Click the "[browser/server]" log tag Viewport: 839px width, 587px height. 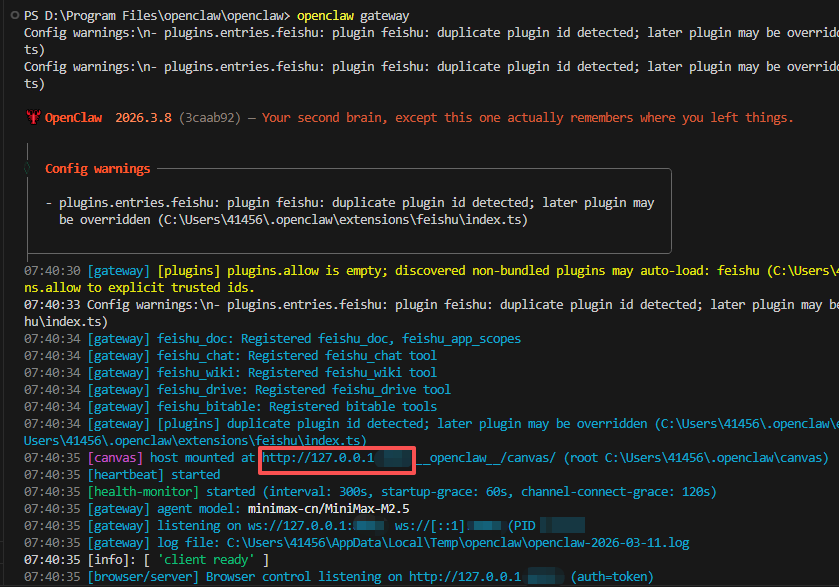coord(143,577)
